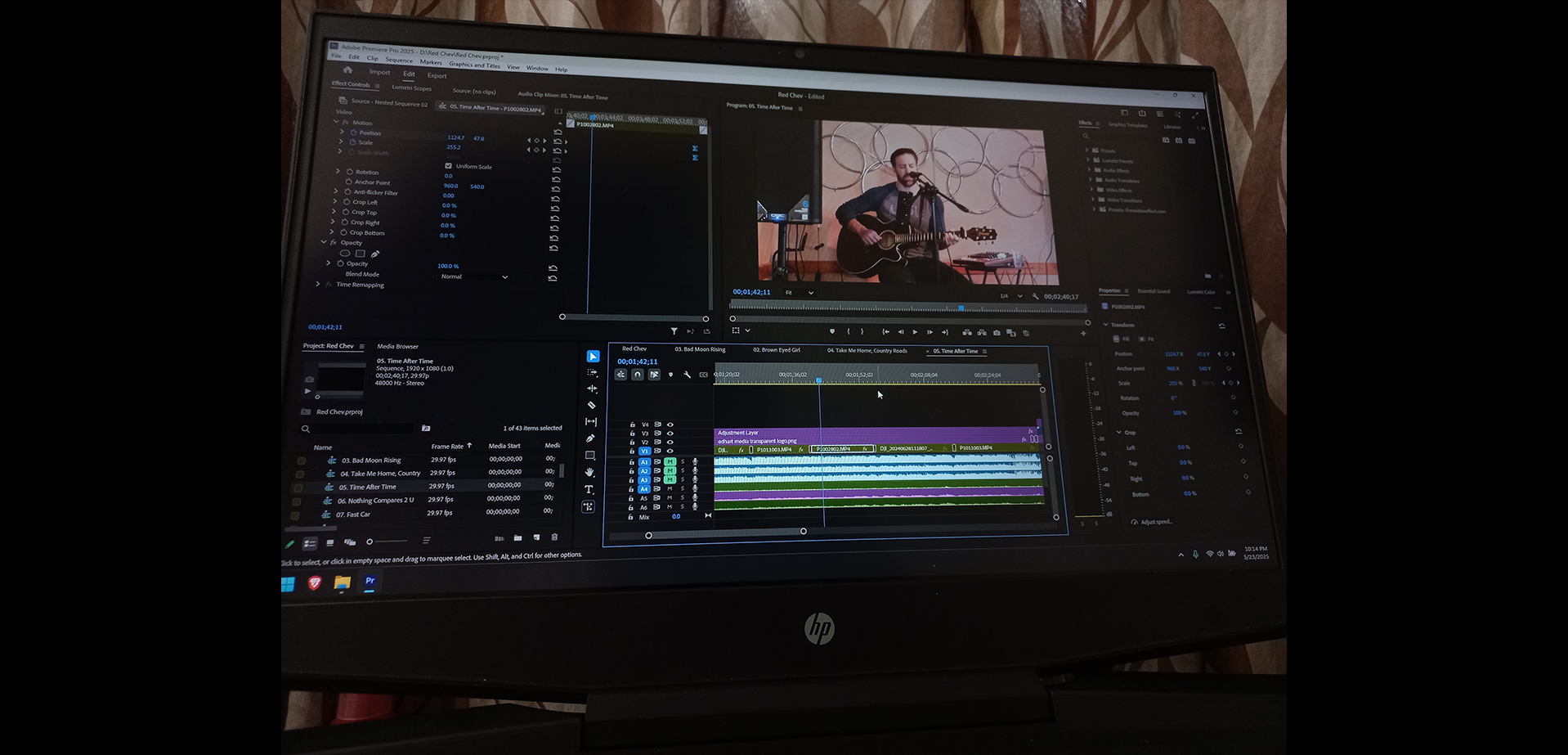The image size is (1568, 755).
Task: Toggle Uniform Scale checkbox
Action: [448, 166]
